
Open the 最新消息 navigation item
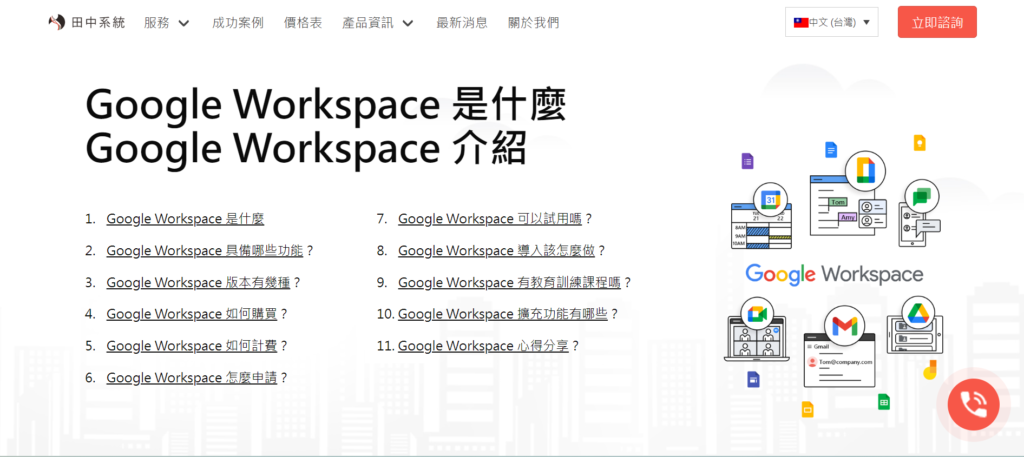point(462,23)
